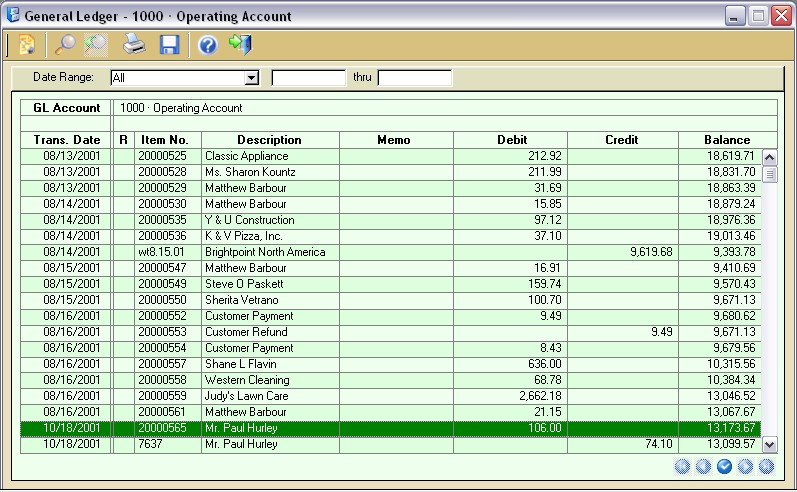The width and height of the screenshot is (797, 492).
Task: Click the first record navigation button
Action: tap(682, 466)
